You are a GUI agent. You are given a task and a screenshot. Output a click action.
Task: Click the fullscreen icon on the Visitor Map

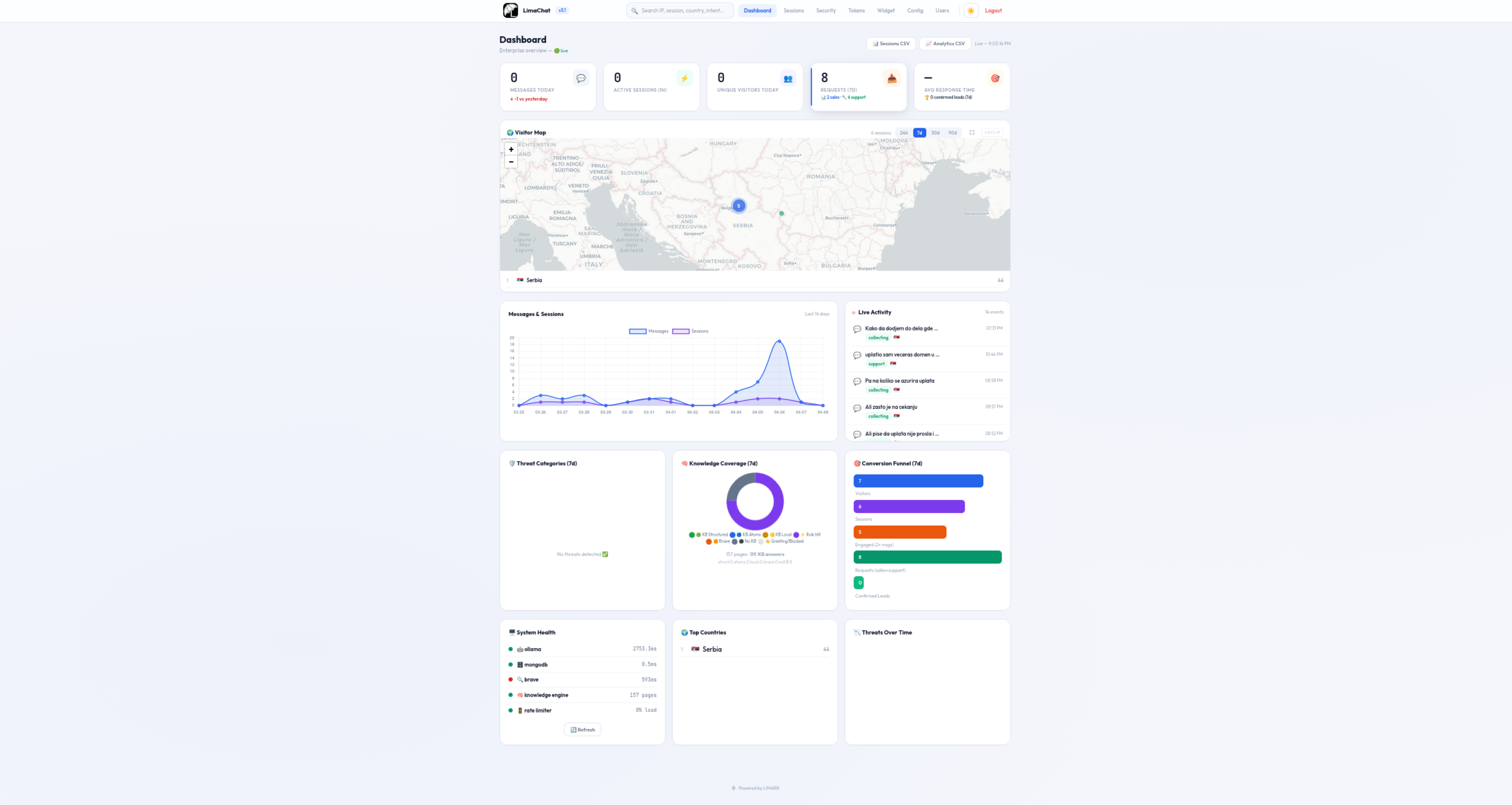pyautogui.click(x=972, y=133)
